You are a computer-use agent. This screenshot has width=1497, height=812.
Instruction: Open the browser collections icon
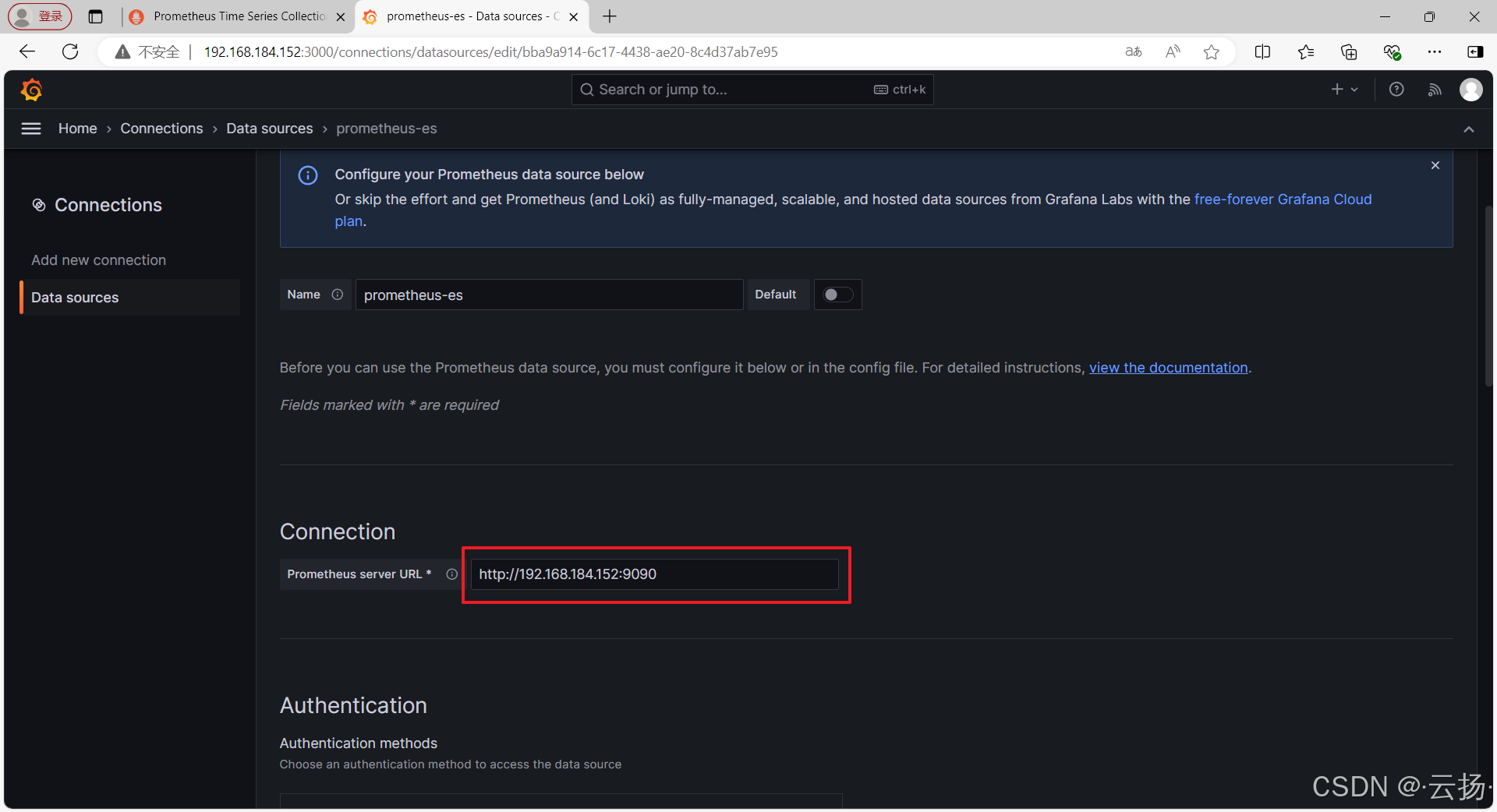(1349, 52)
